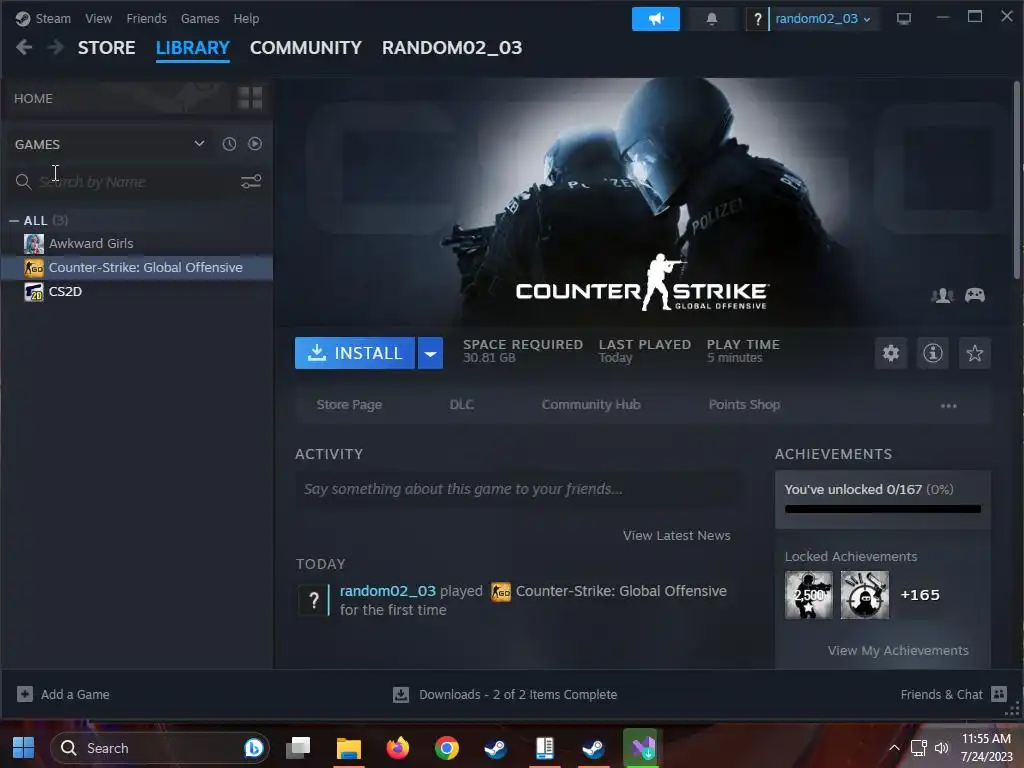Add game to favorites star
Viewport: 1024px width, 768px height.
tap(974, 353)
